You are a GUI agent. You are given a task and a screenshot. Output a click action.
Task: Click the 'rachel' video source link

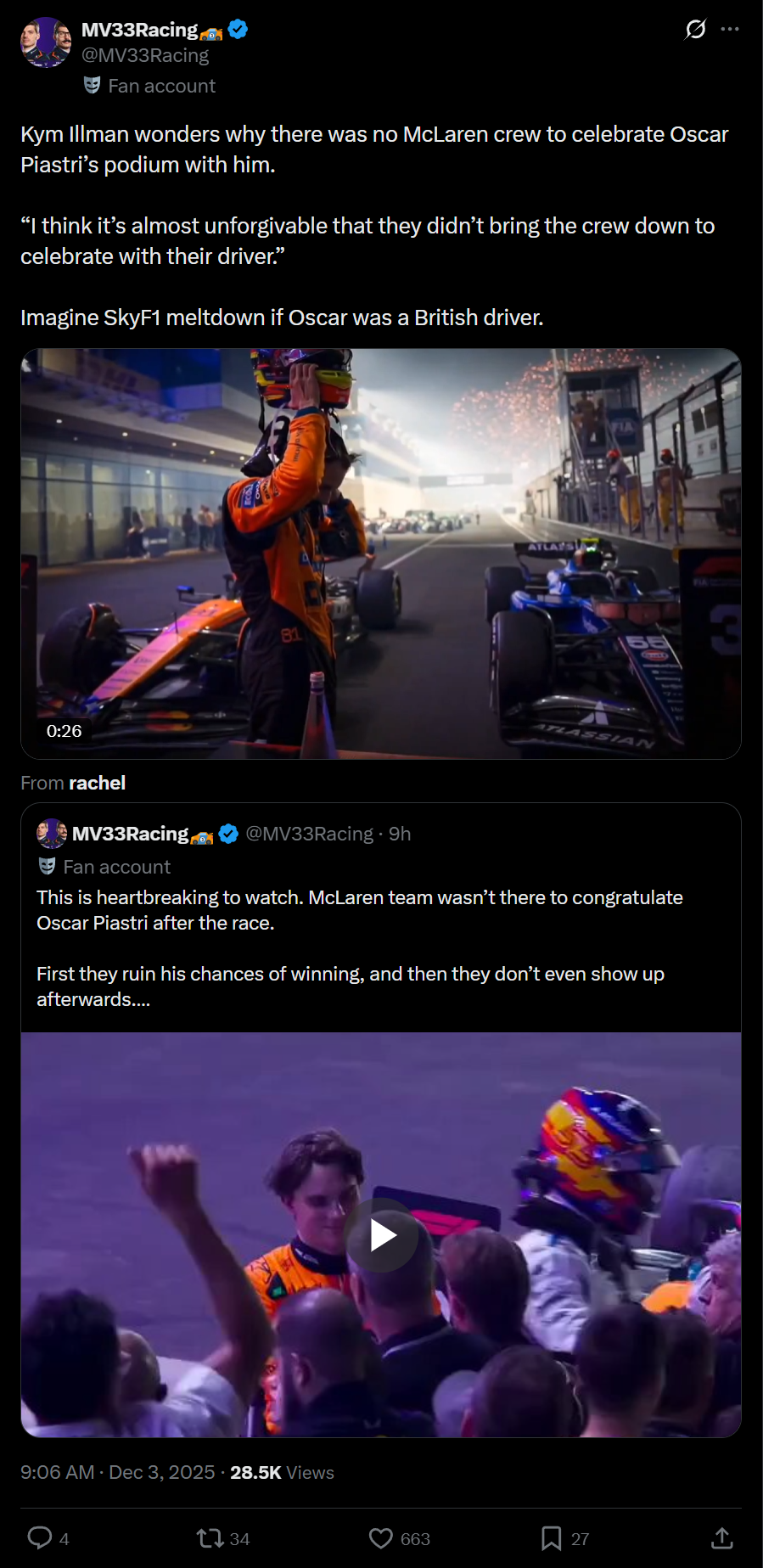pos(97,783)
